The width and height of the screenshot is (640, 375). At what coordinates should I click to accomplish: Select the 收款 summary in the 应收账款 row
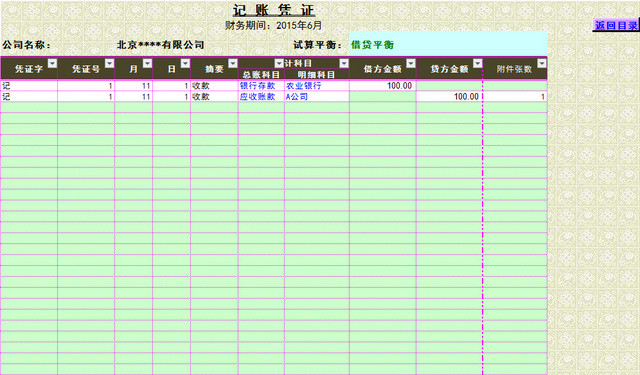(x=214, y=97)
